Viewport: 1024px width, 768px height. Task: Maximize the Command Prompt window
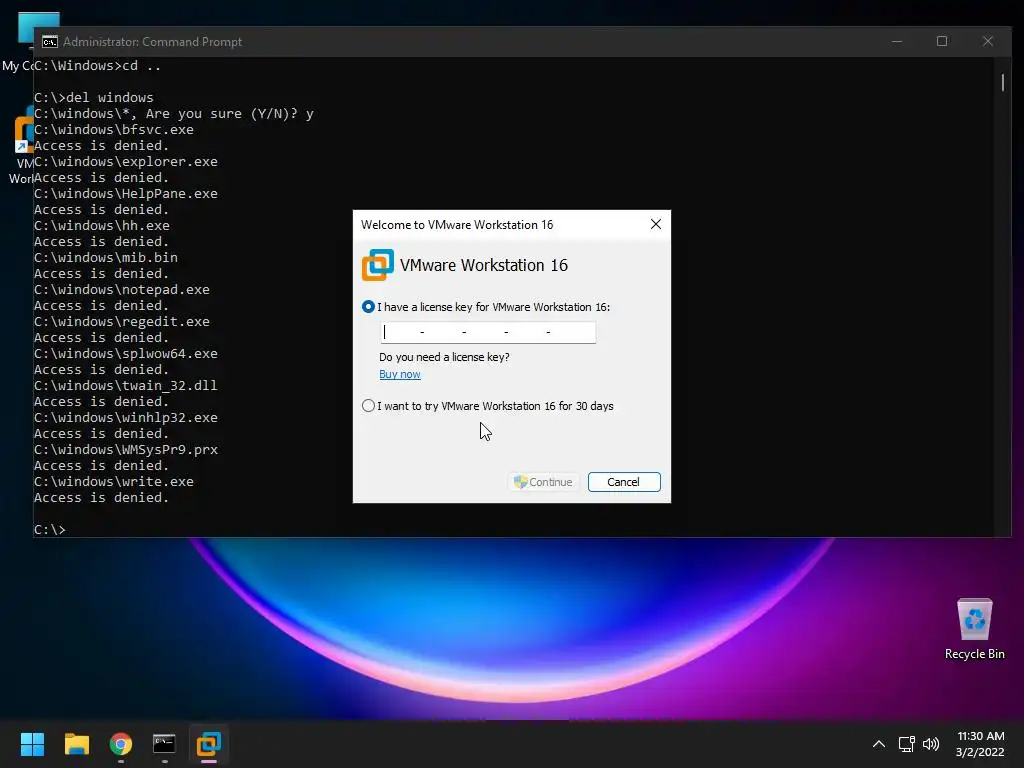[942, 41]
